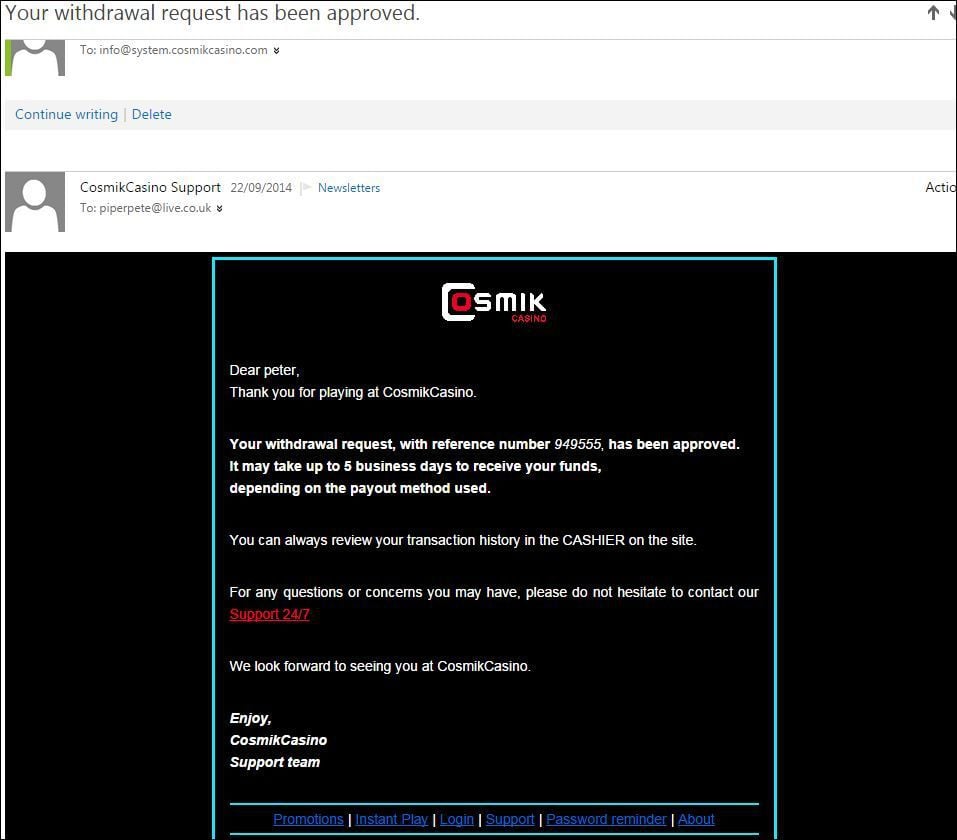Open the Login footer link
957x840 pixels.
(x=457, y=819)
